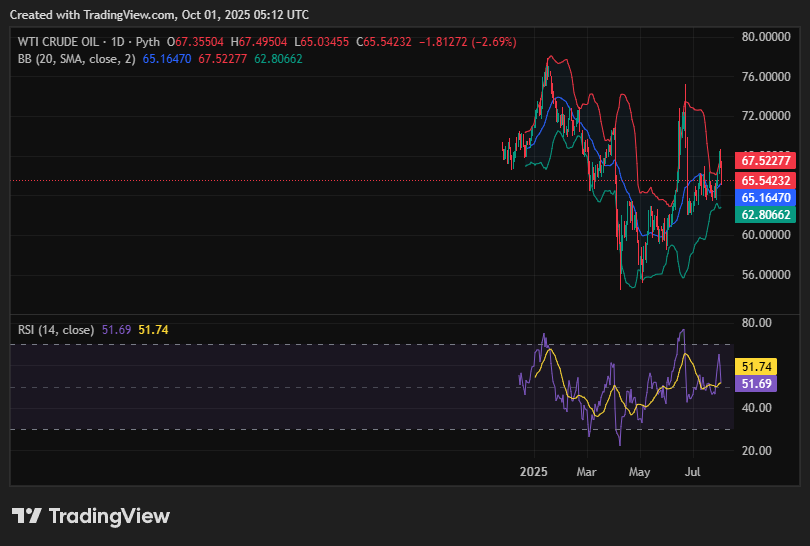Click the purple 51.69 RSI axis tag
This screenshot has width=810, height=546.
coord(753,384)
